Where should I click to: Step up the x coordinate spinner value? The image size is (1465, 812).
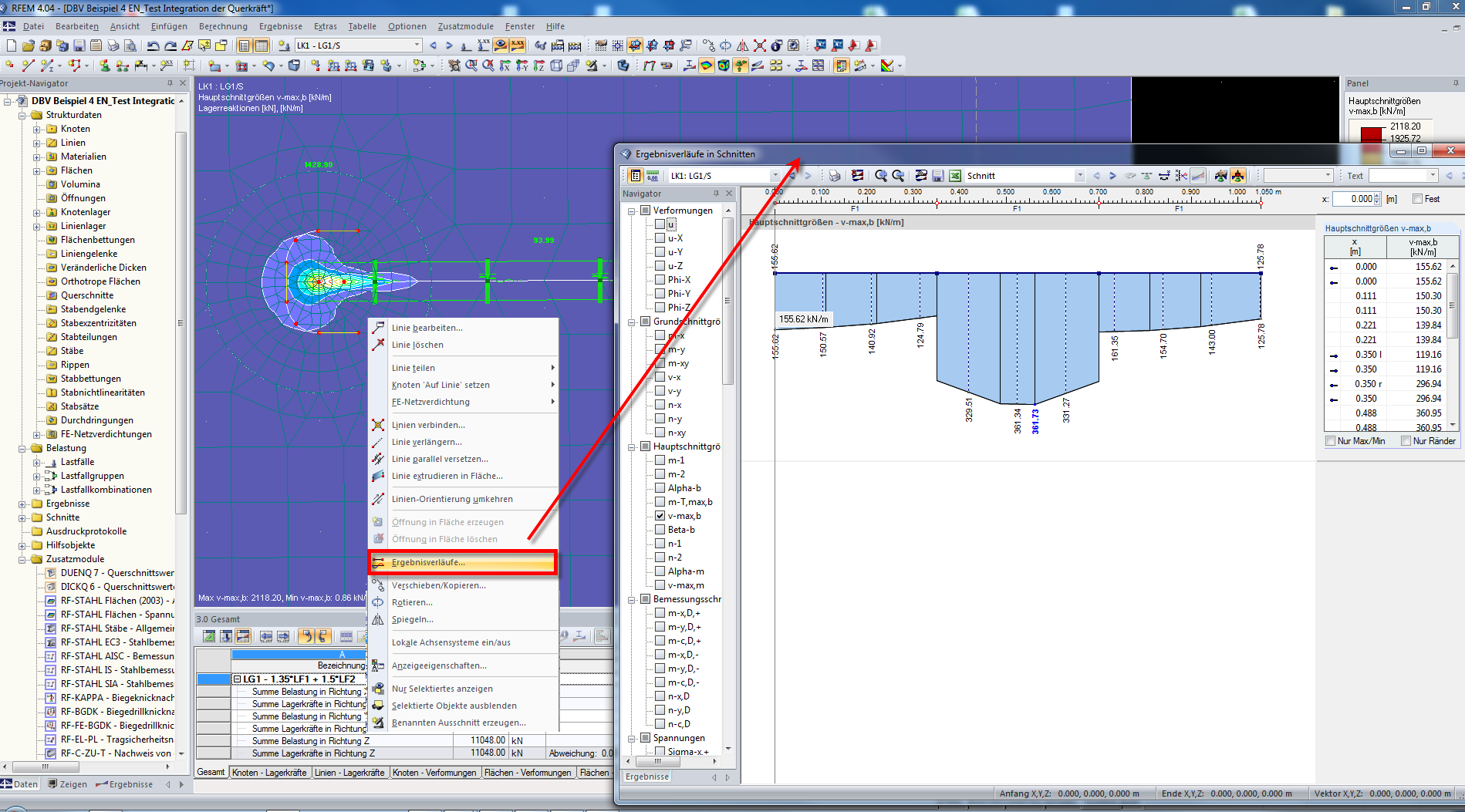point(1377,195)
